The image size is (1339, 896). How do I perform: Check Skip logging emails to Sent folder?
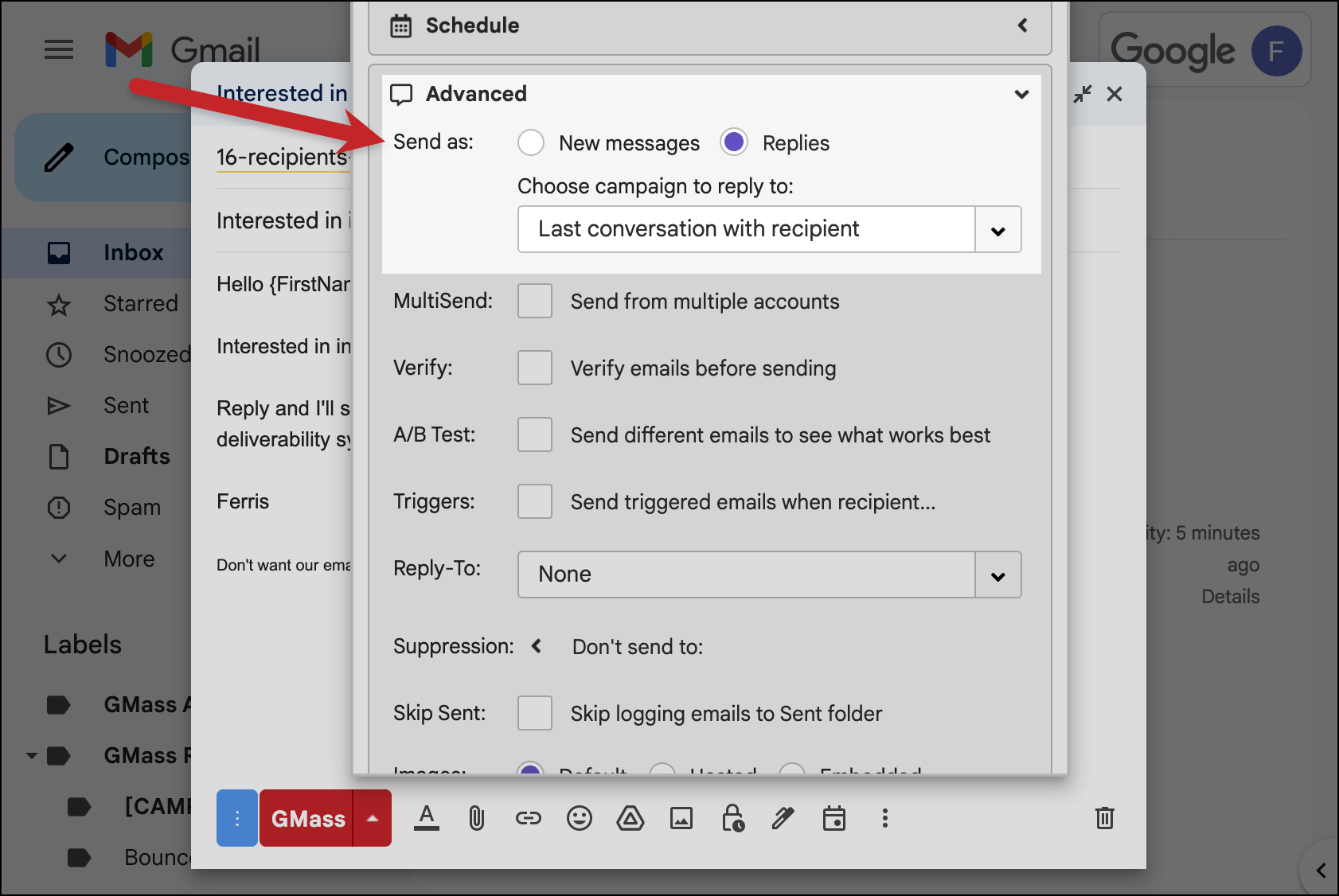pyautogui.click(x=535, y=713)
